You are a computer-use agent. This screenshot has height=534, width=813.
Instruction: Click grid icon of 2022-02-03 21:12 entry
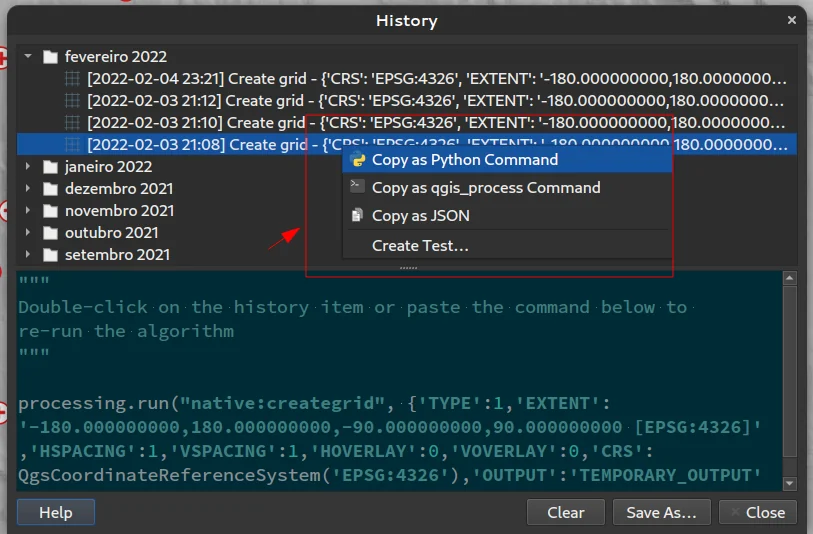[x=73, y=101]
